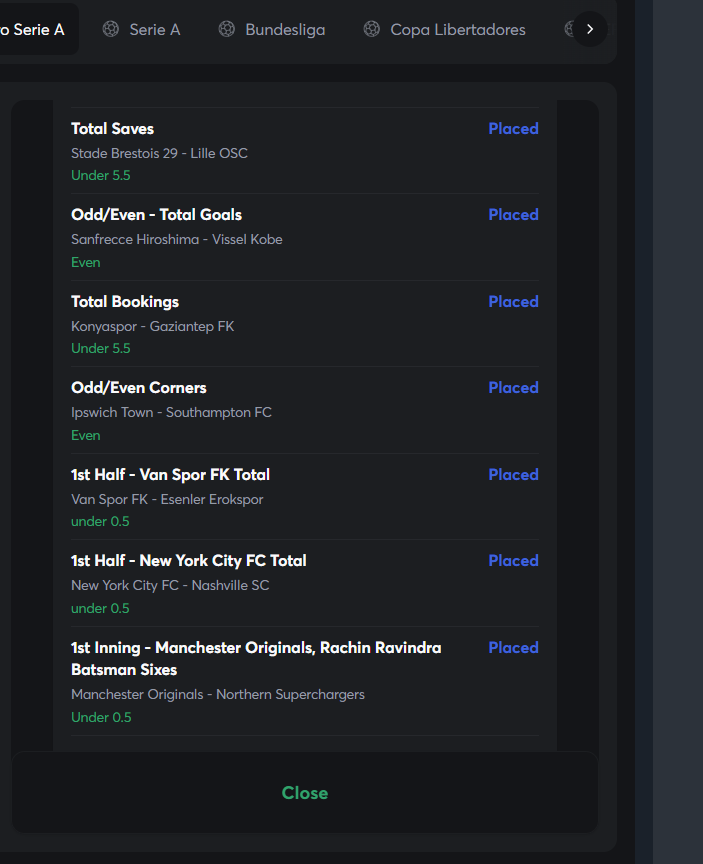
Task: Open New York City FC - Nashville SC match
Action: click(170, 585)
